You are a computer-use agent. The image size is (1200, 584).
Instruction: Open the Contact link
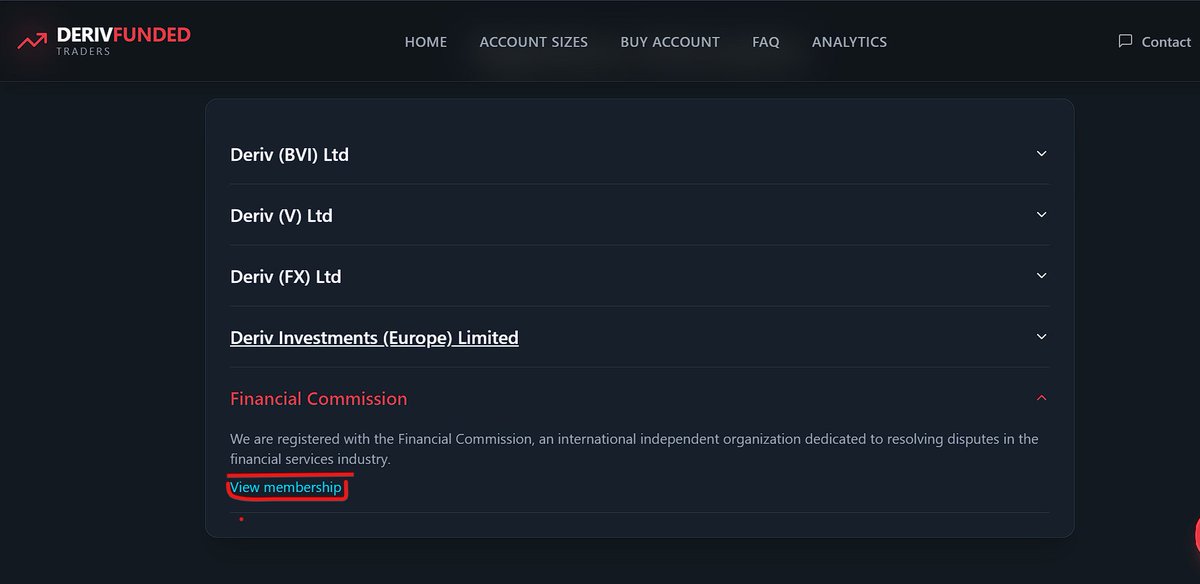point(1166,42)
